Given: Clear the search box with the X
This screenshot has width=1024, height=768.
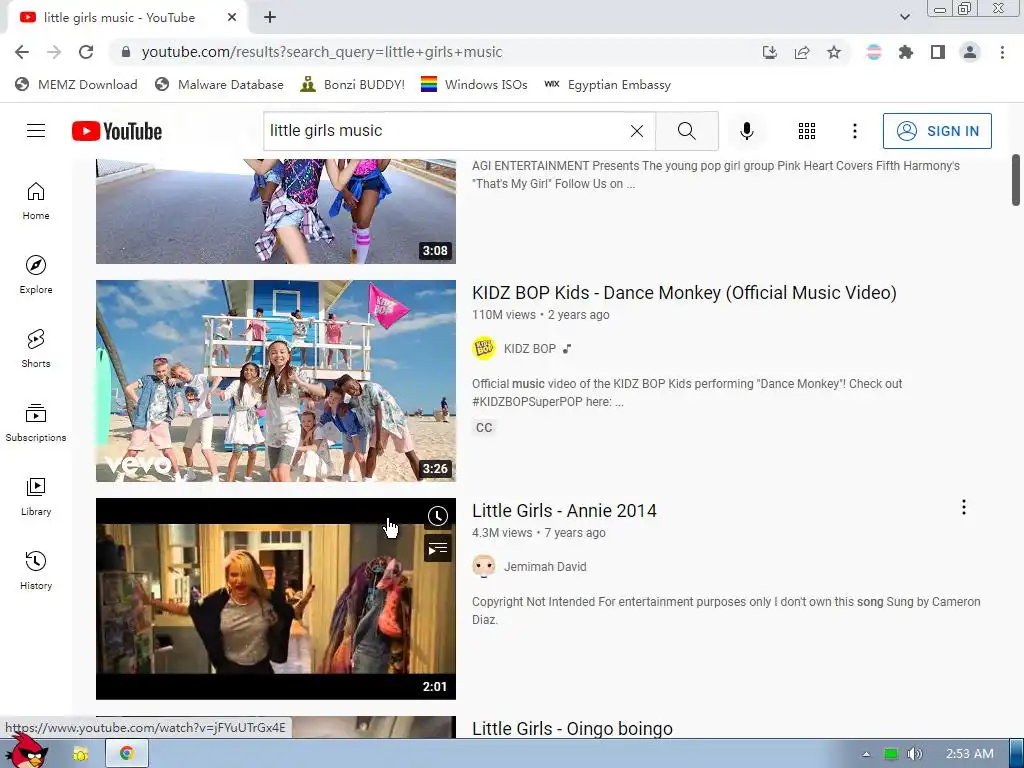Looking at the screenshot, I should point(637,131).
